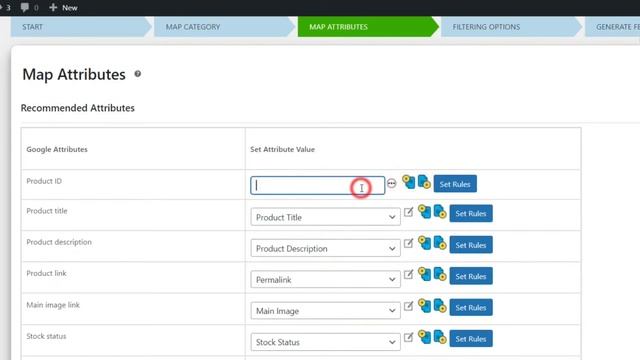The height and width of the screenshot is (360, 640).
Task: Click the 'Main image link' attribute label
Action: point(53,305)
